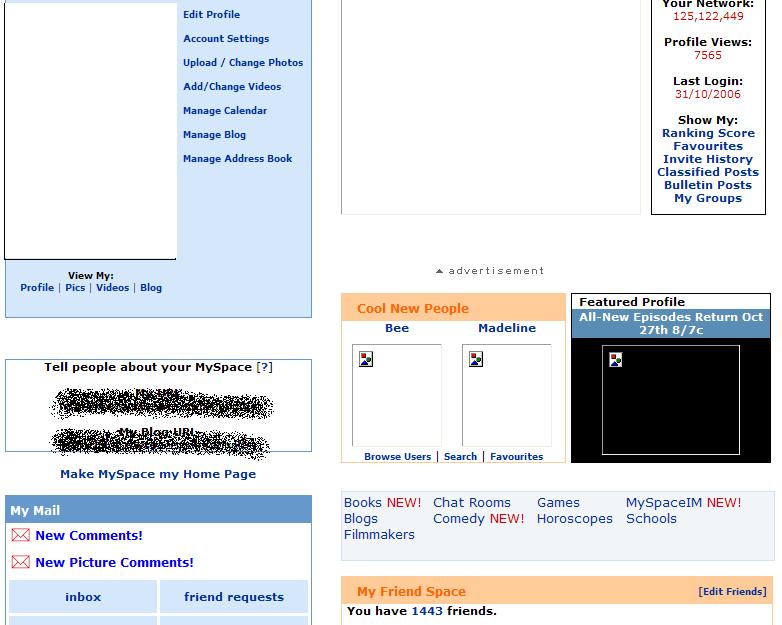Click the large profile photo placeholder

91,131
